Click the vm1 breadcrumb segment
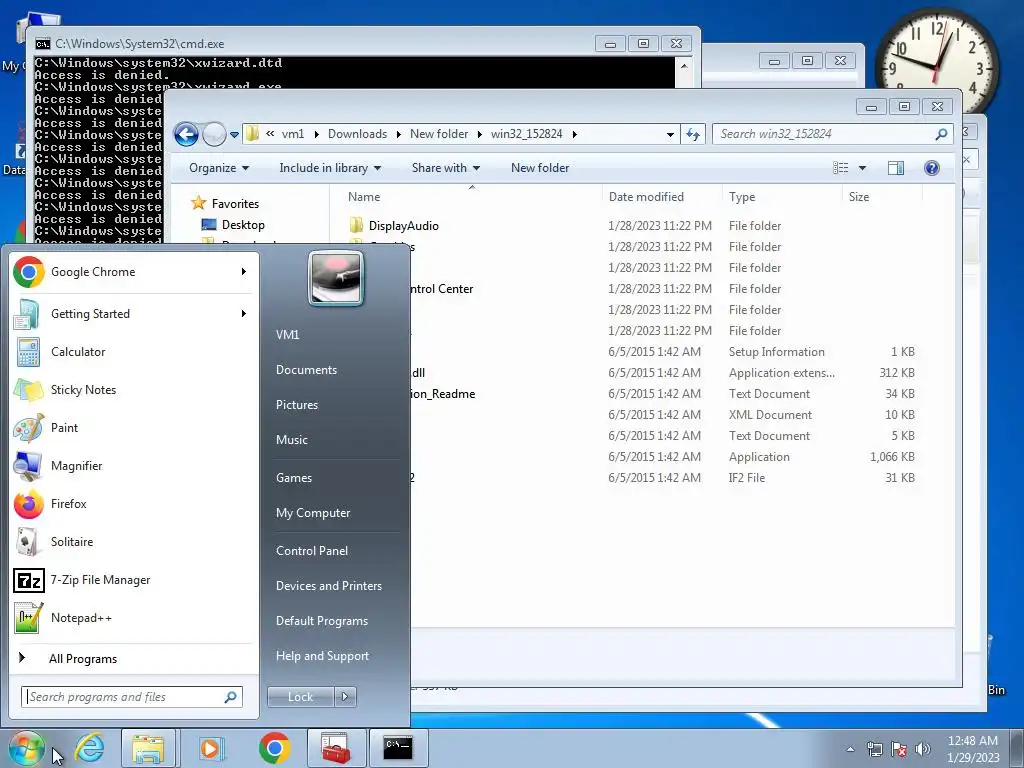Image resolution: width=1024 pixels, height=768 pixels. coord(293,134)
